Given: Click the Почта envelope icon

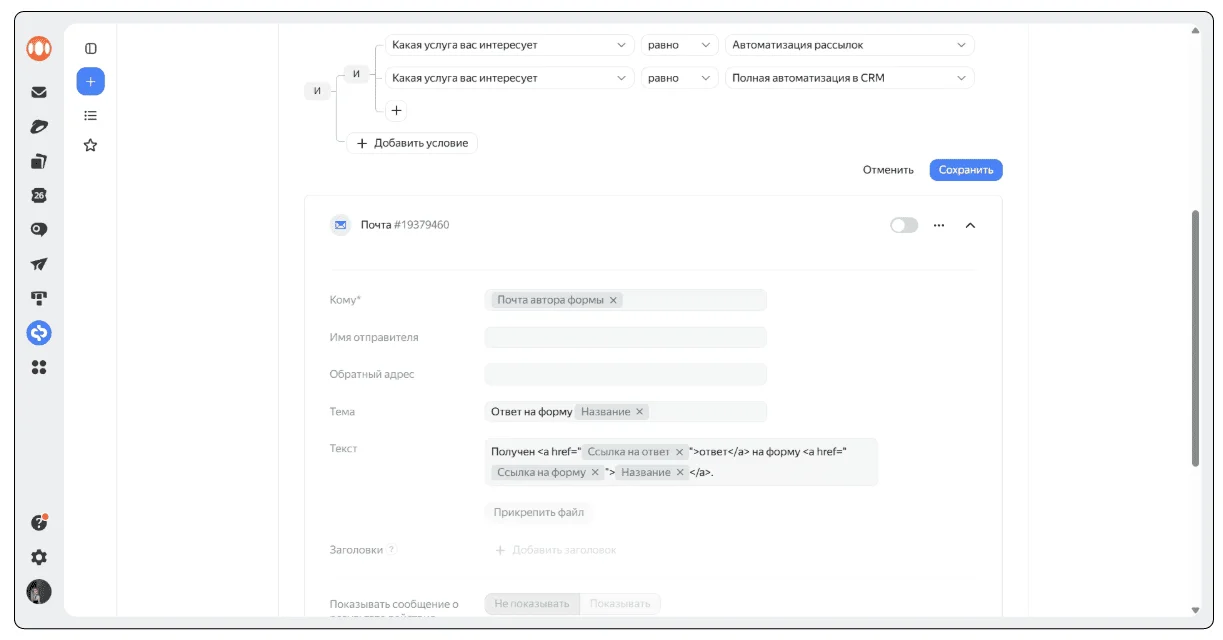Looking at the screenshot, I should (x=341, y=225).
